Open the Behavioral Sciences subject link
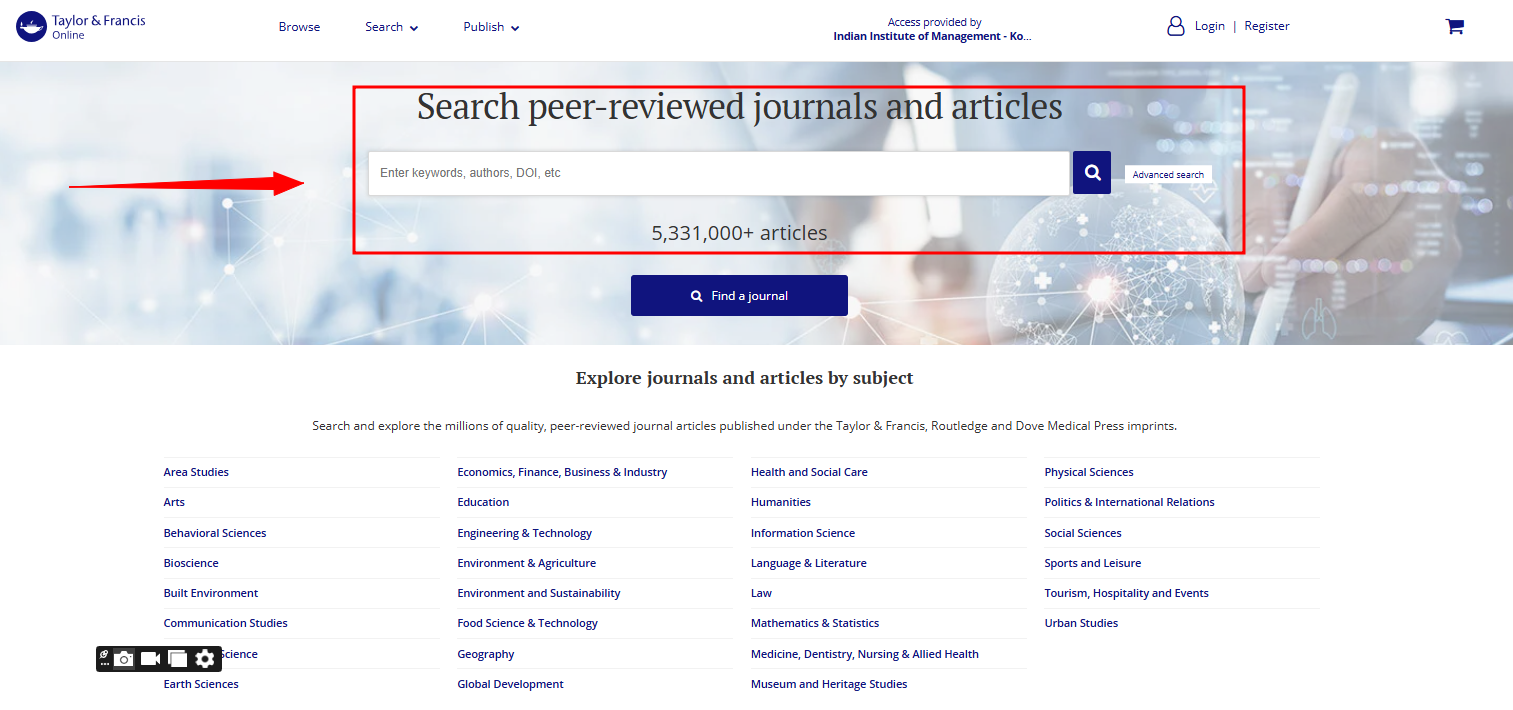This screenshot has width=1513, height=710. pyautogui.click(x=215, y=533)
